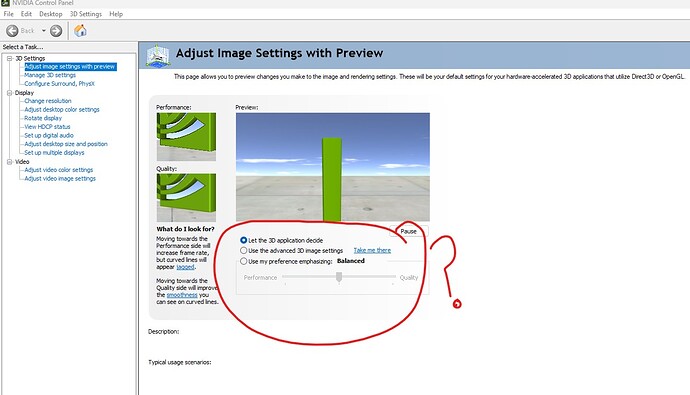The height and width of the screenshot is (395, 690).
Task: Open Set up multiple displays task
Action: pyautogui.click(x=54, y=153)
